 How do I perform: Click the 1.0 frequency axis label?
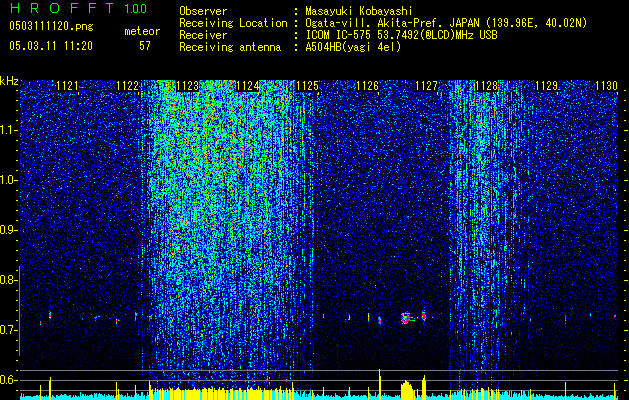[9, 180]
